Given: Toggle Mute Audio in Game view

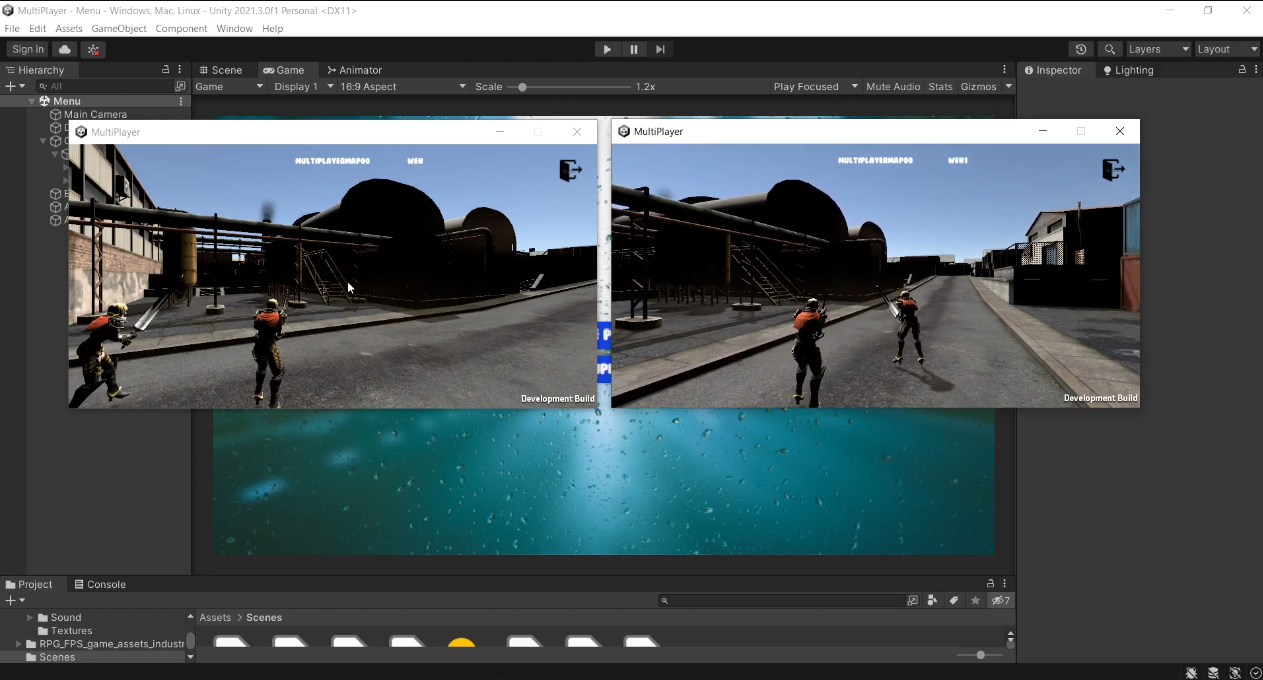Looking at the screenshot, I should coord(893,87).
